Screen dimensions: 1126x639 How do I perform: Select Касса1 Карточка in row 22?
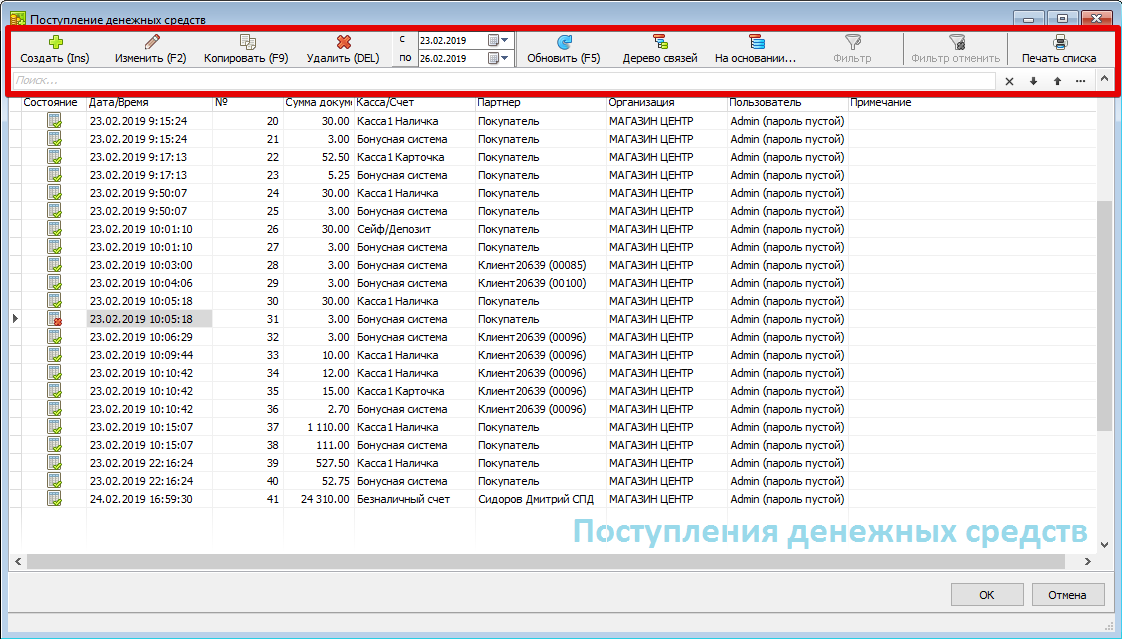tap(414, 157)
